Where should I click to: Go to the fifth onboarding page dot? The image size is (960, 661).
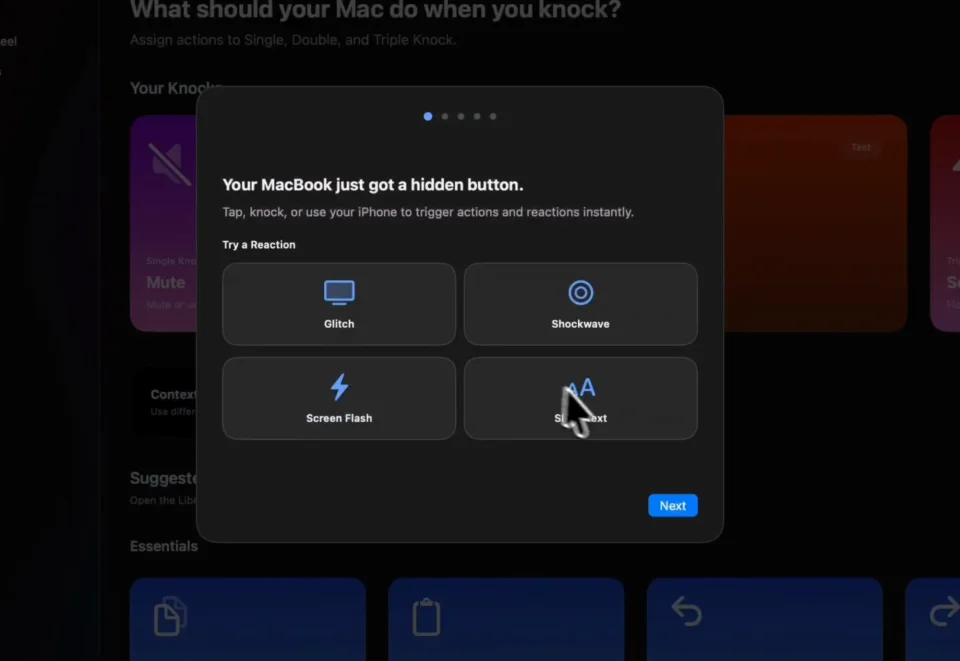tap(493, 116)
